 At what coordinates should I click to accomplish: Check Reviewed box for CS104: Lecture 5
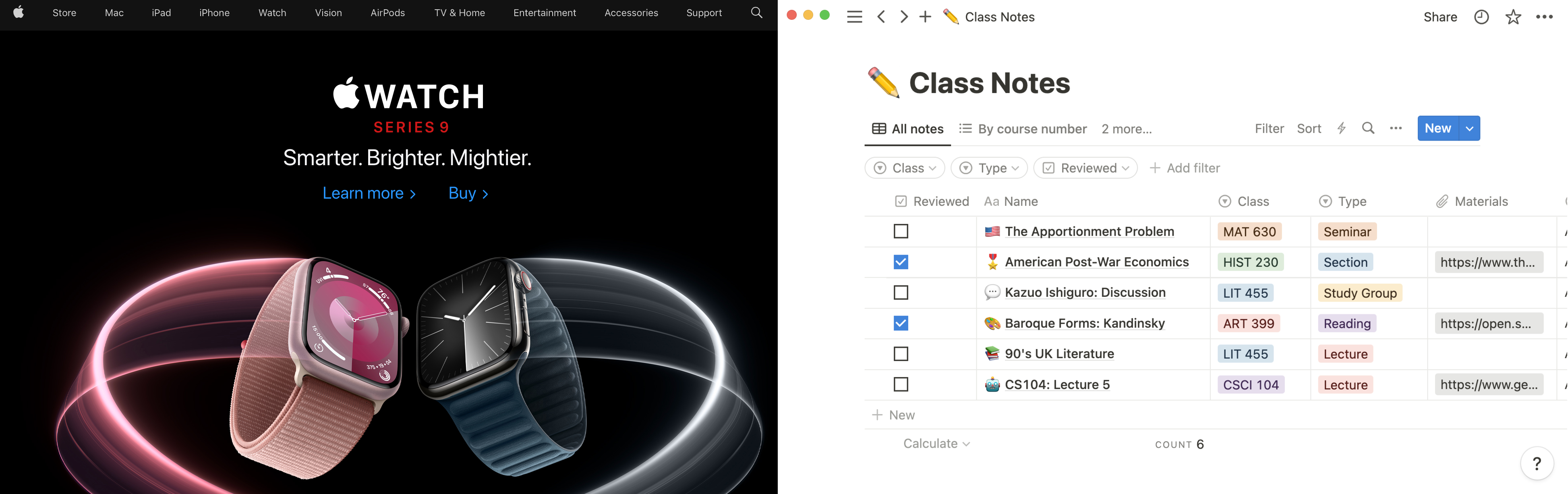(901, 384)
